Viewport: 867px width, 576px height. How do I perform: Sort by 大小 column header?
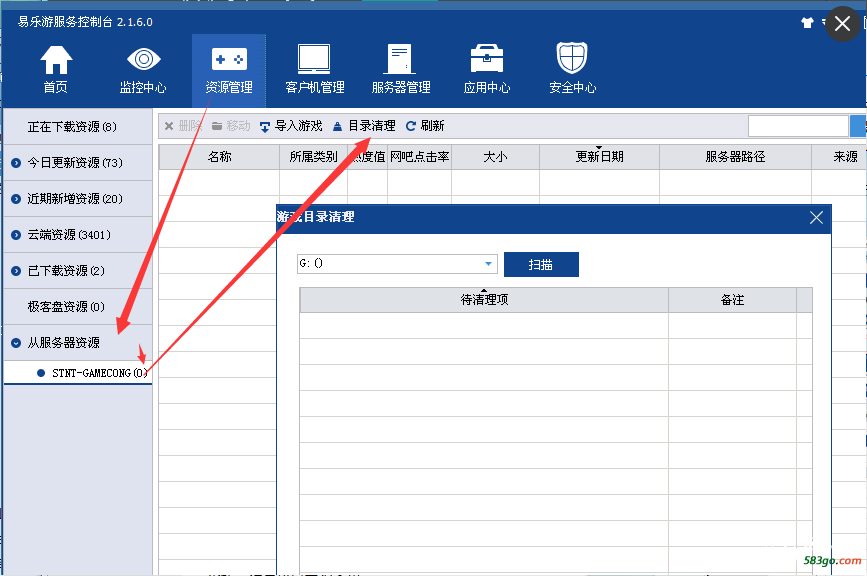pos(495,157)
